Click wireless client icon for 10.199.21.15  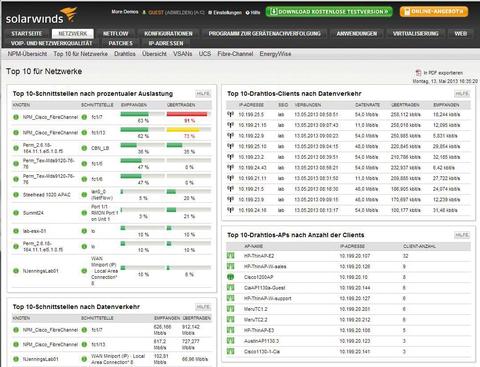coord(230,125)
